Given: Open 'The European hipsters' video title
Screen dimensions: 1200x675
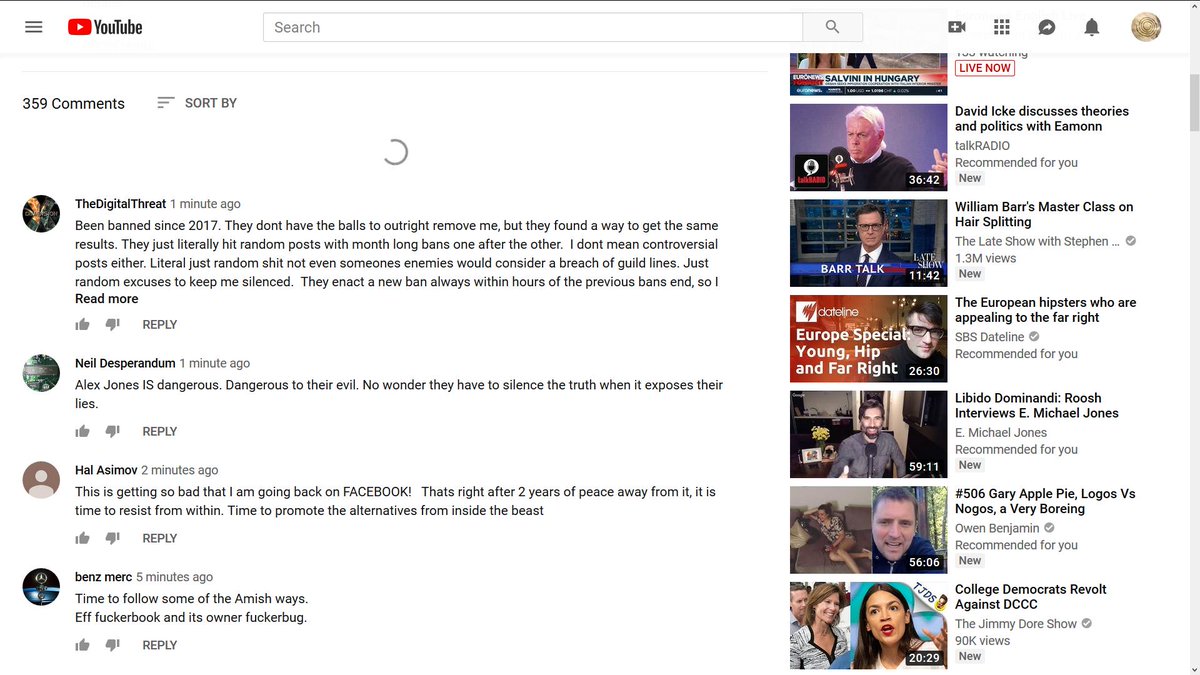Looking at the screenshot, I should pos(1046,310).
